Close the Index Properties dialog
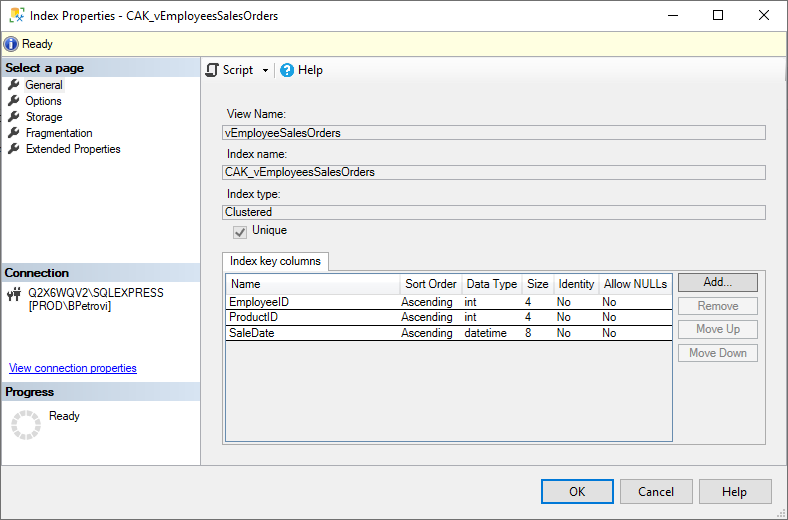The image size is (788, 520). (764, 15)
